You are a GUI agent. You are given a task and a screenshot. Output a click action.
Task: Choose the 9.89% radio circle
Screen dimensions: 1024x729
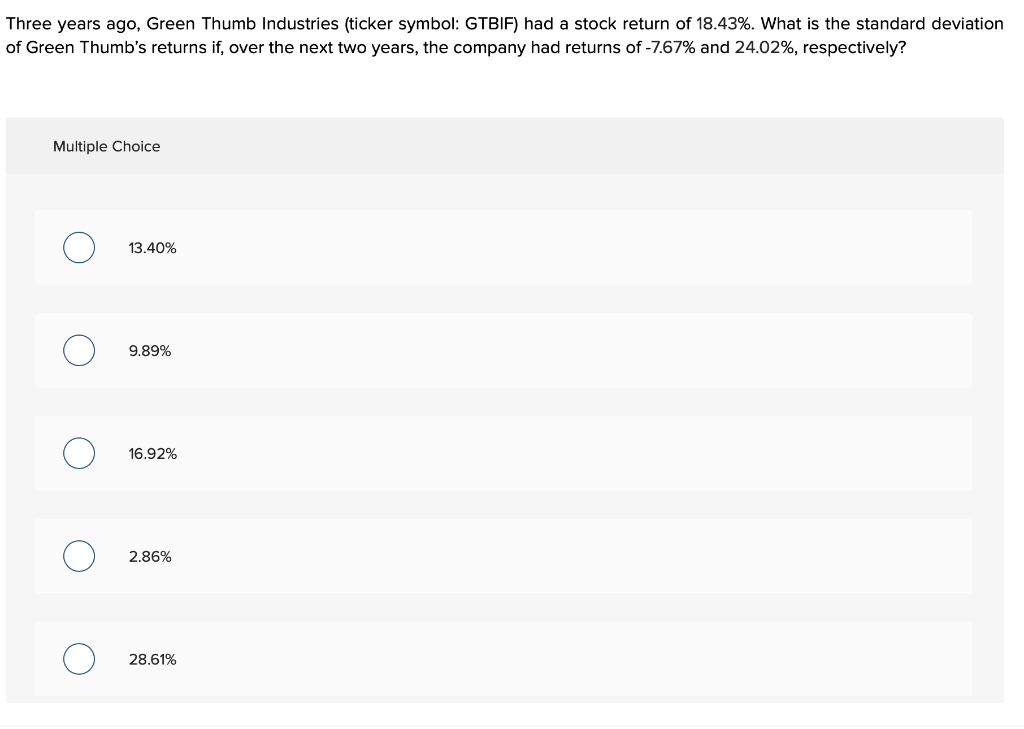(x=79, y=351)
